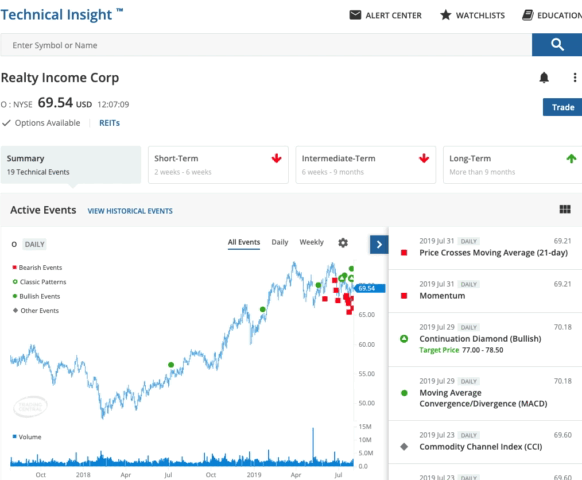This screenshot has height=480, width=582.
Task: Open View Historical Events link
Action: (130, 211)
